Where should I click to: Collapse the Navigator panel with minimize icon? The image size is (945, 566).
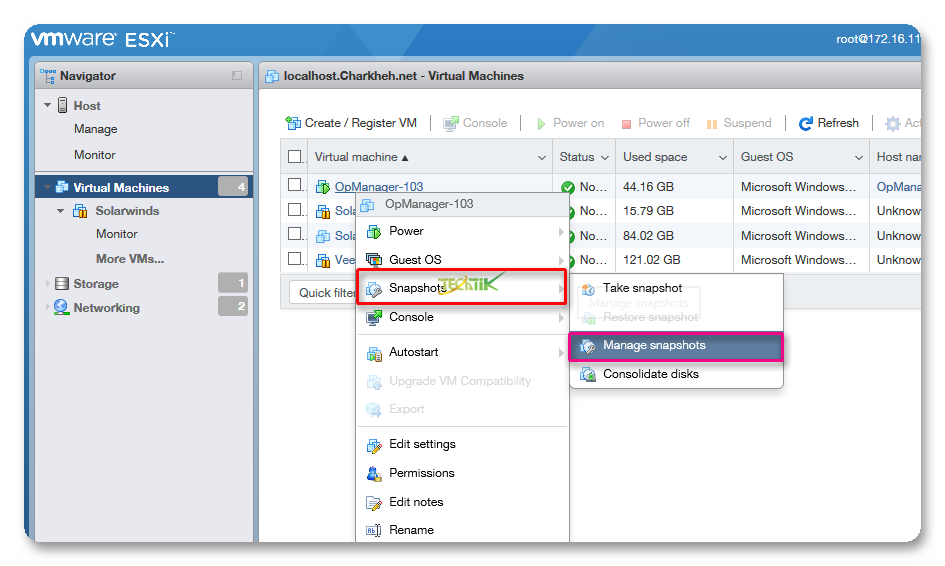pyautogui.click(x=237, y=76)
